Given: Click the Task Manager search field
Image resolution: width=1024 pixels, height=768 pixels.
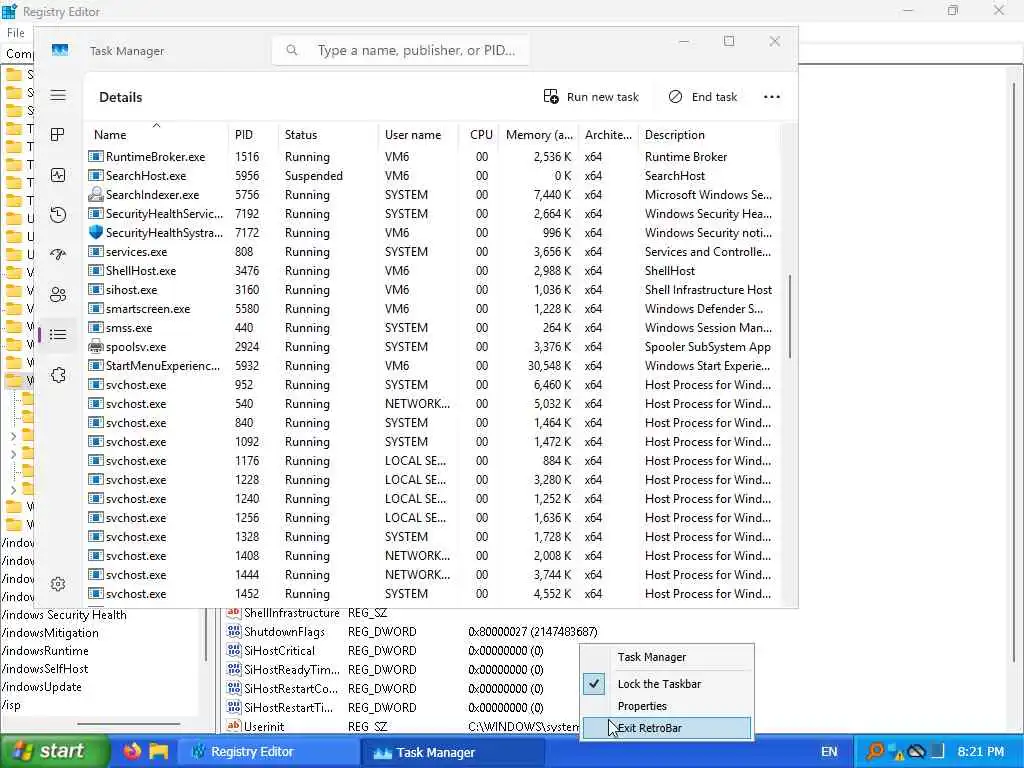Looking at the screenshot, I should point(400,50).
